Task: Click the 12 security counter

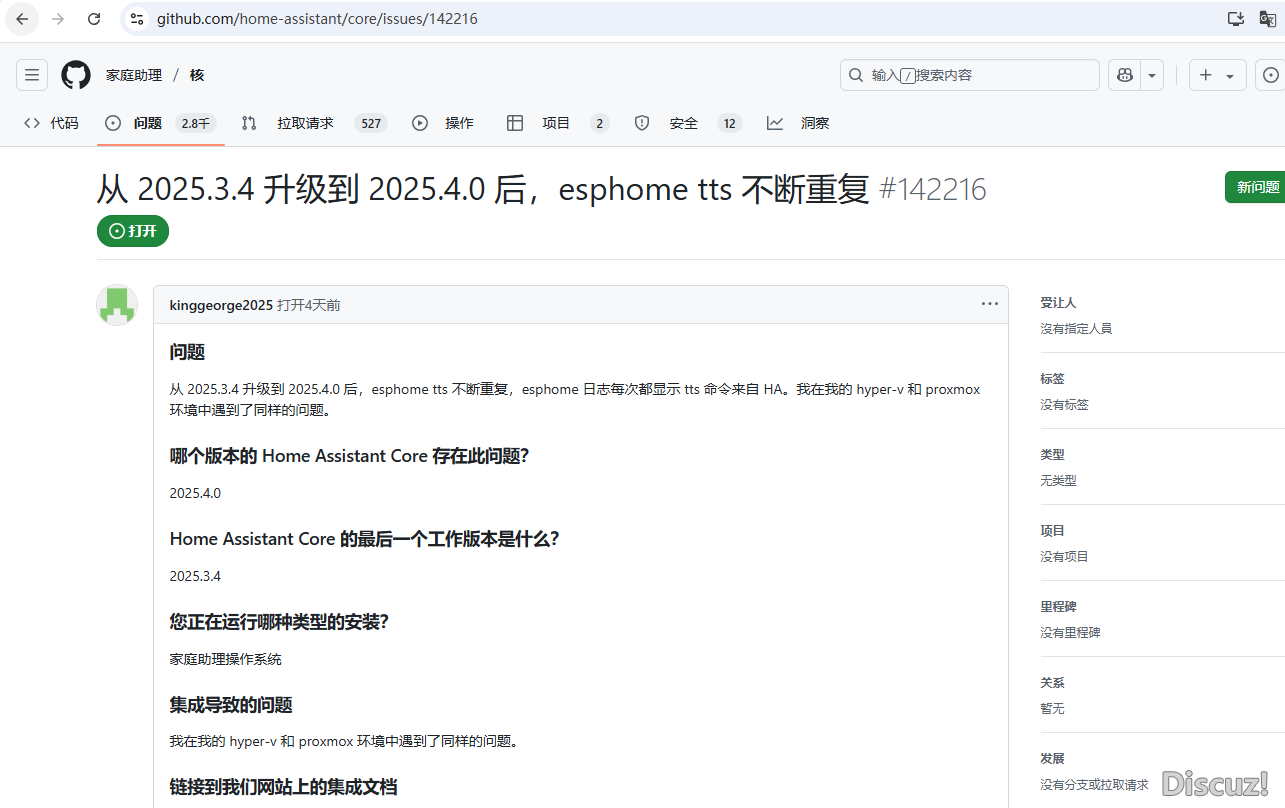Action: pos(729,123)
